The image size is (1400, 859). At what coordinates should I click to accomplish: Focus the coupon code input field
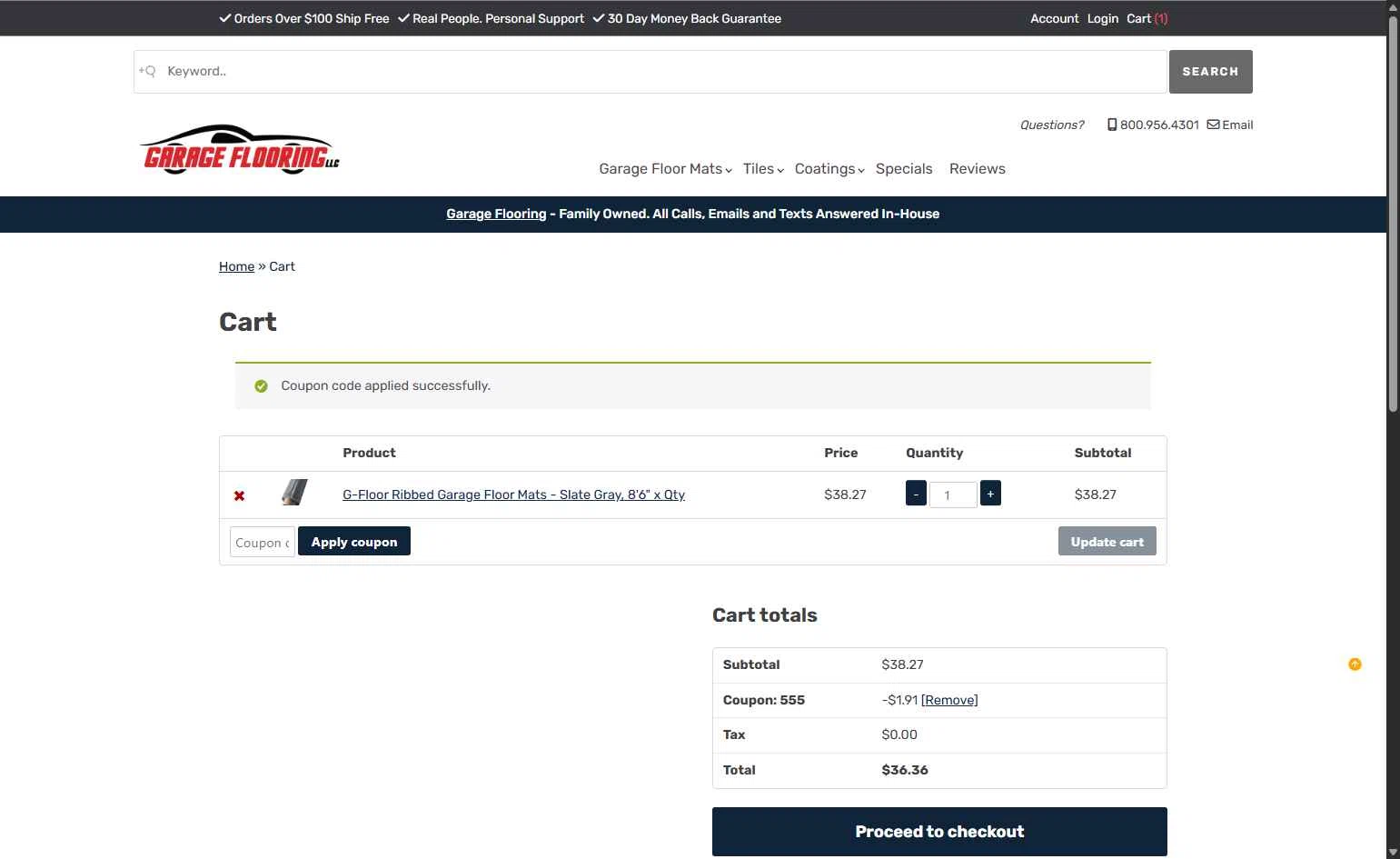click(x=263, y=542)
